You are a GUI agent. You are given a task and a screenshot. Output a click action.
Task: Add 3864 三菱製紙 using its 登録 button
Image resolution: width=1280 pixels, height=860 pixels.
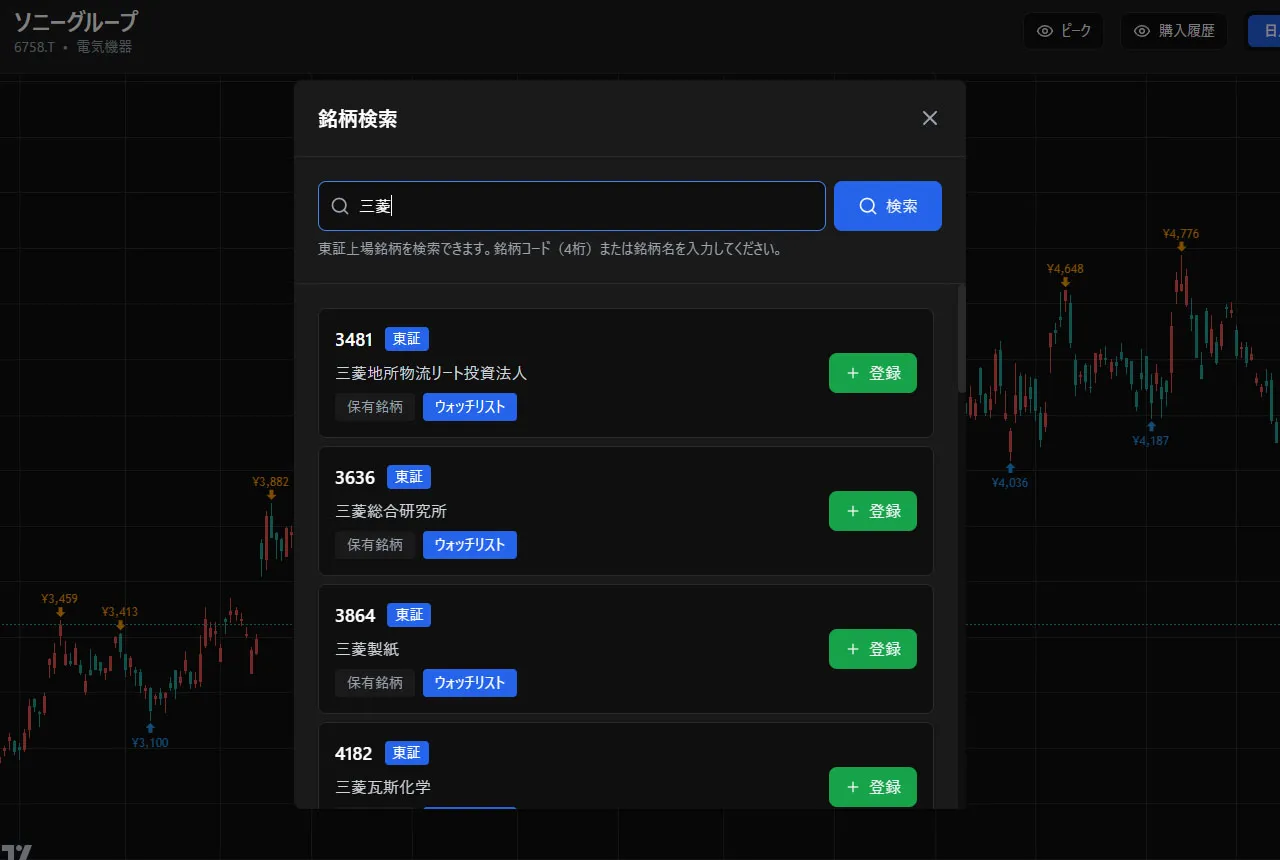[873, 649]
